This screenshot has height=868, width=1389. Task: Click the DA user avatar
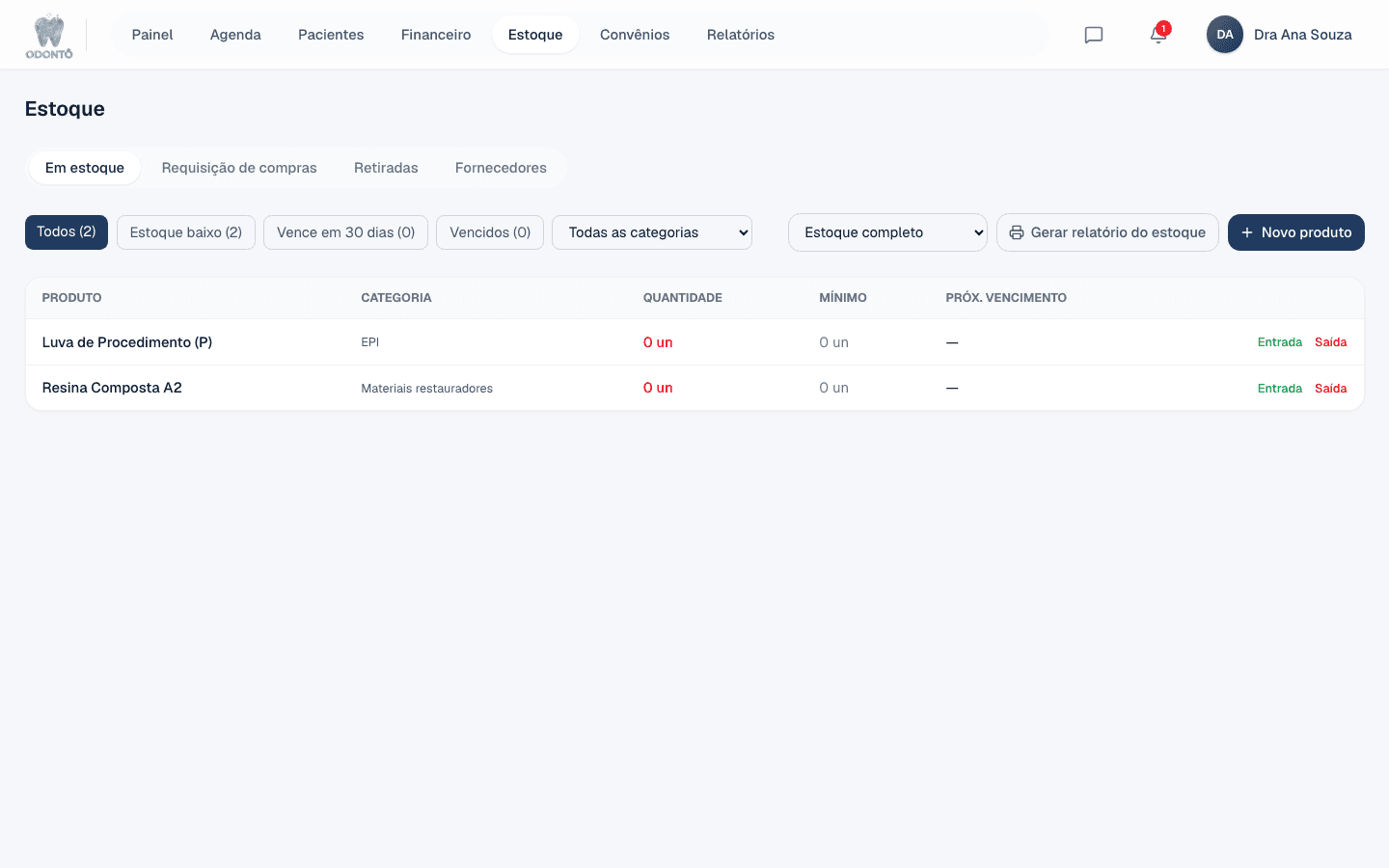pyautogui.click(x=1225, y=35)
